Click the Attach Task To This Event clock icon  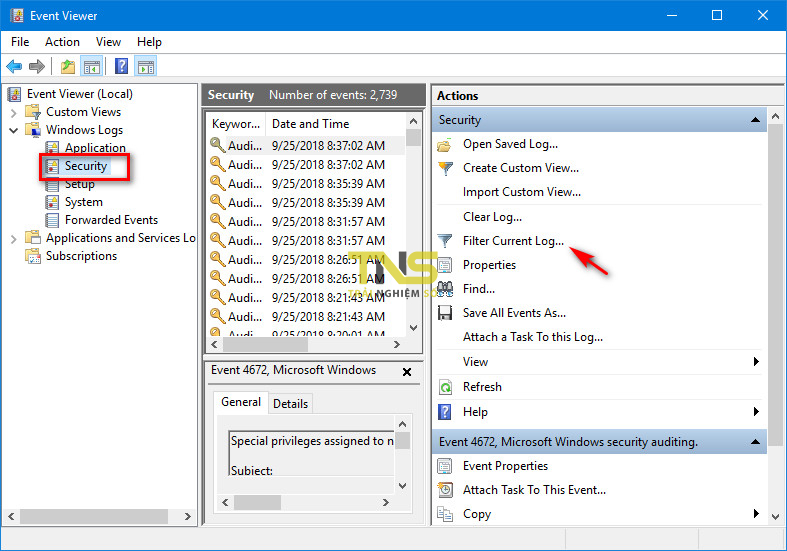445,490
